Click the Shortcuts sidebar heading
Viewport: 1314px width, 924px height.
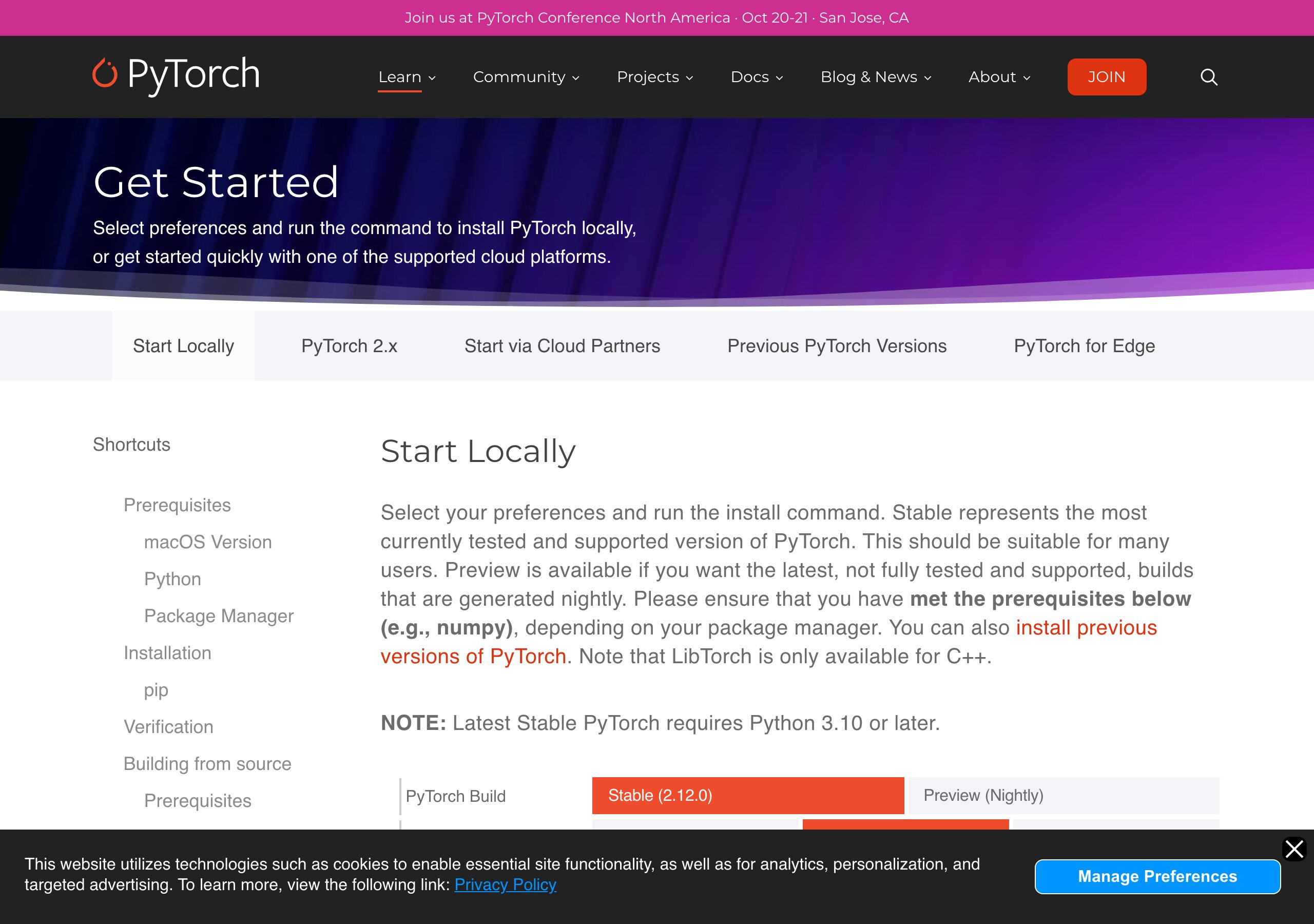pos(131,444)
